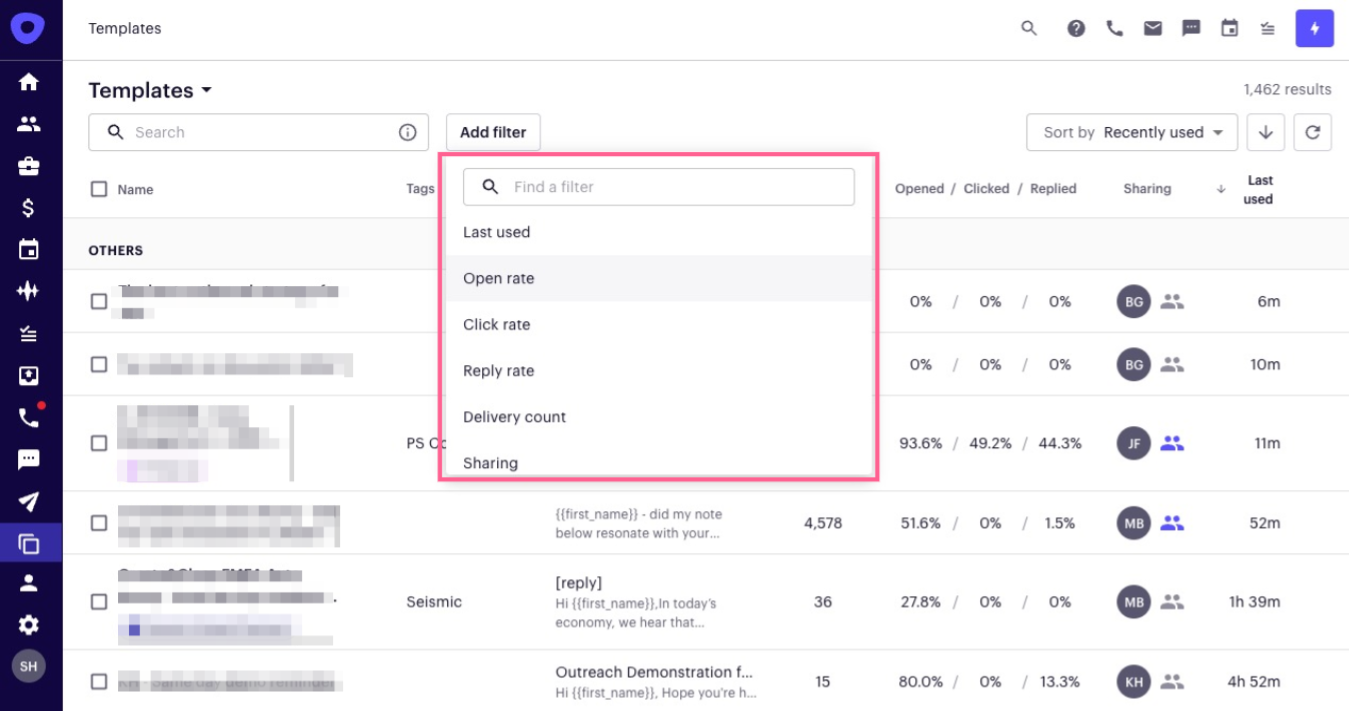
Task: Focus the Find a filter field
Action: pyautogui.click(x=659, y=187)
